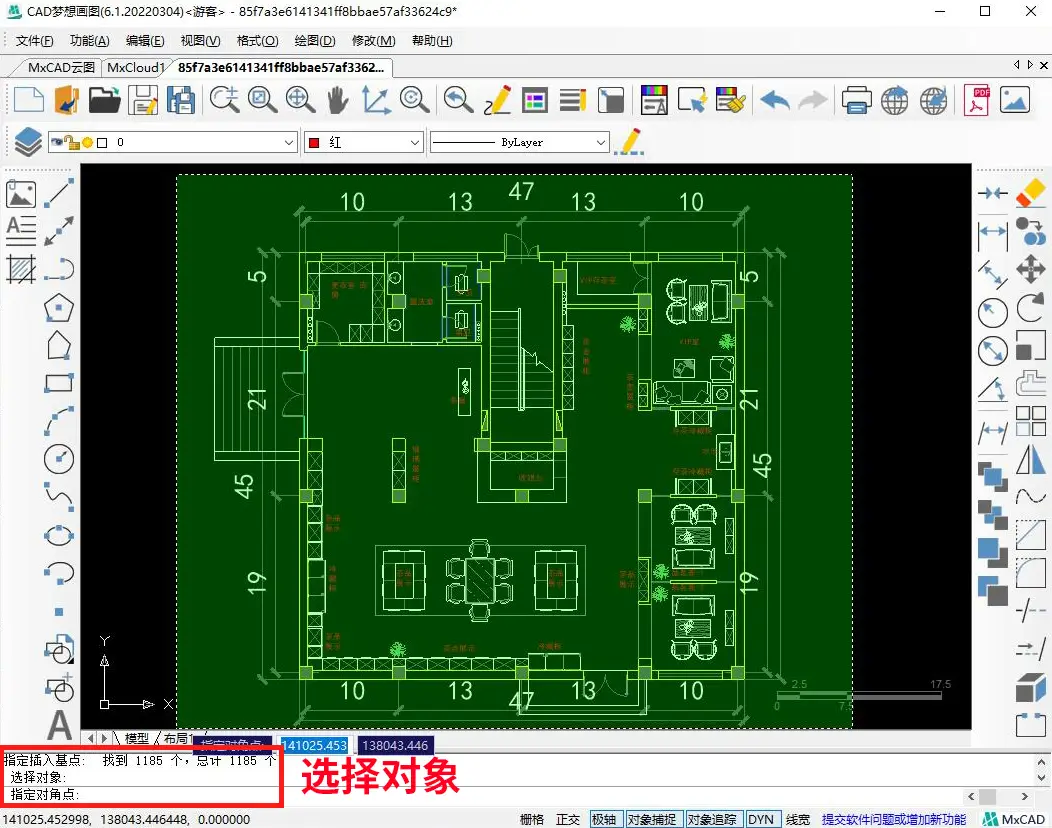
Task: Switch to the MxCAD云图 tab
Action: click(61, 68)
